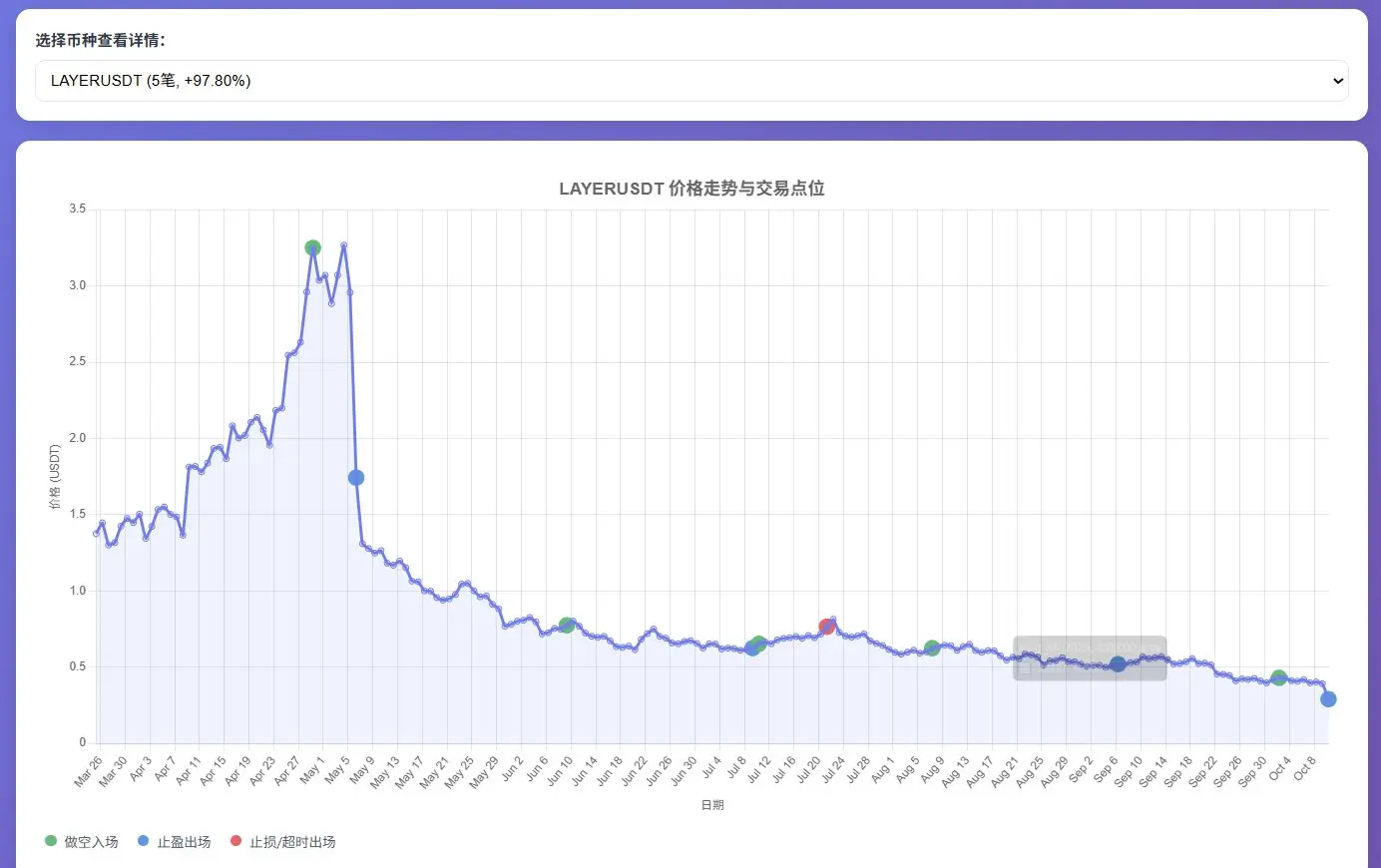The height and width of the screenshot is (868, 1381).
Task: Click the 0.5 y-axis tick label
Action: point(77,666)
